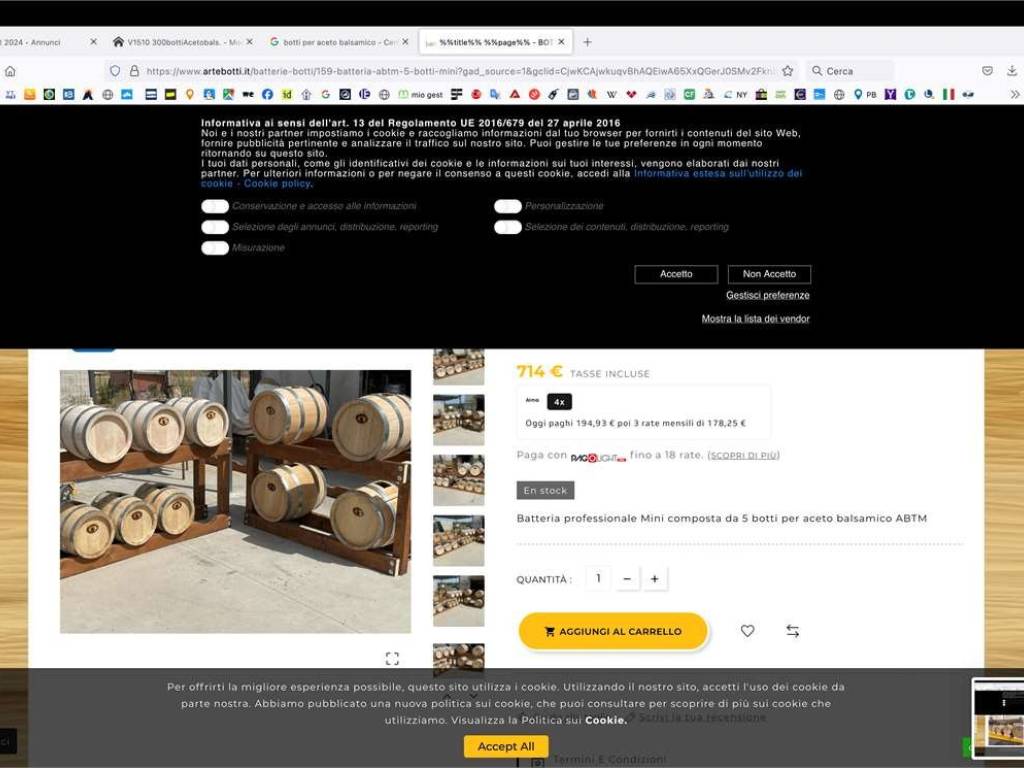
Task: Toggle Conservazione e accesso alle informazioni
Action: [214, 205]
